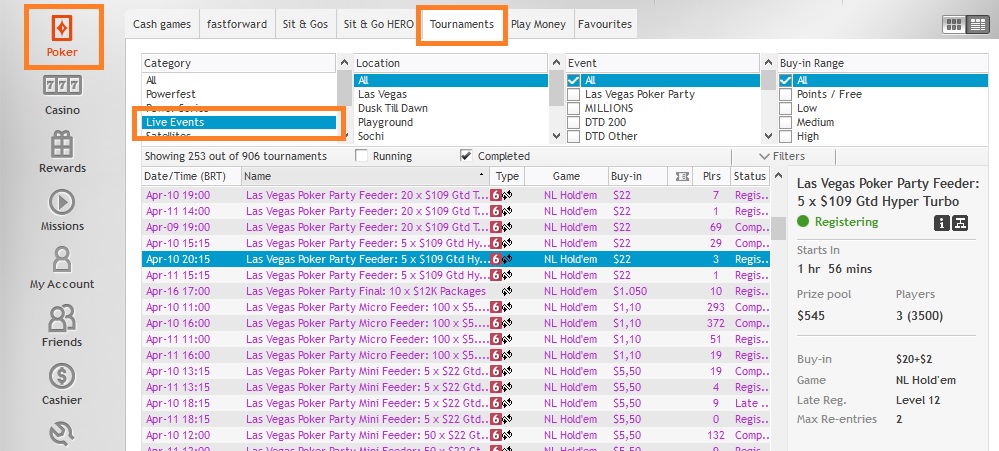
Task: Switch to the Cash games tab
Action: [x=162, y=24]
